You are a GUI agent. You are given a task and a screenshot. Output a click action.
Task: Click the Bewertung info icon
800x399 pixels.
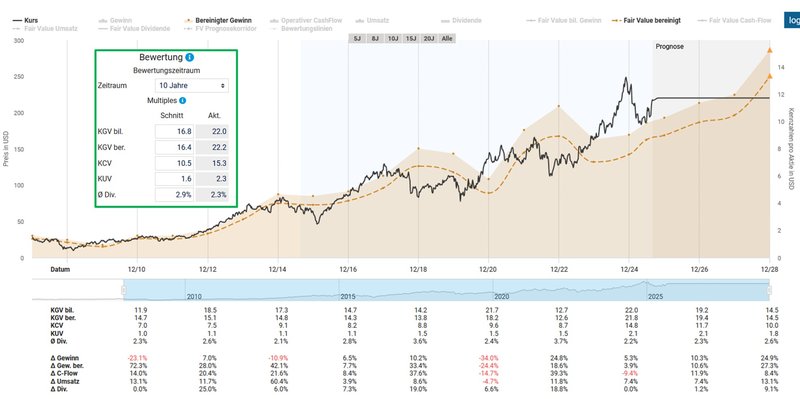(x=190, y=58)
